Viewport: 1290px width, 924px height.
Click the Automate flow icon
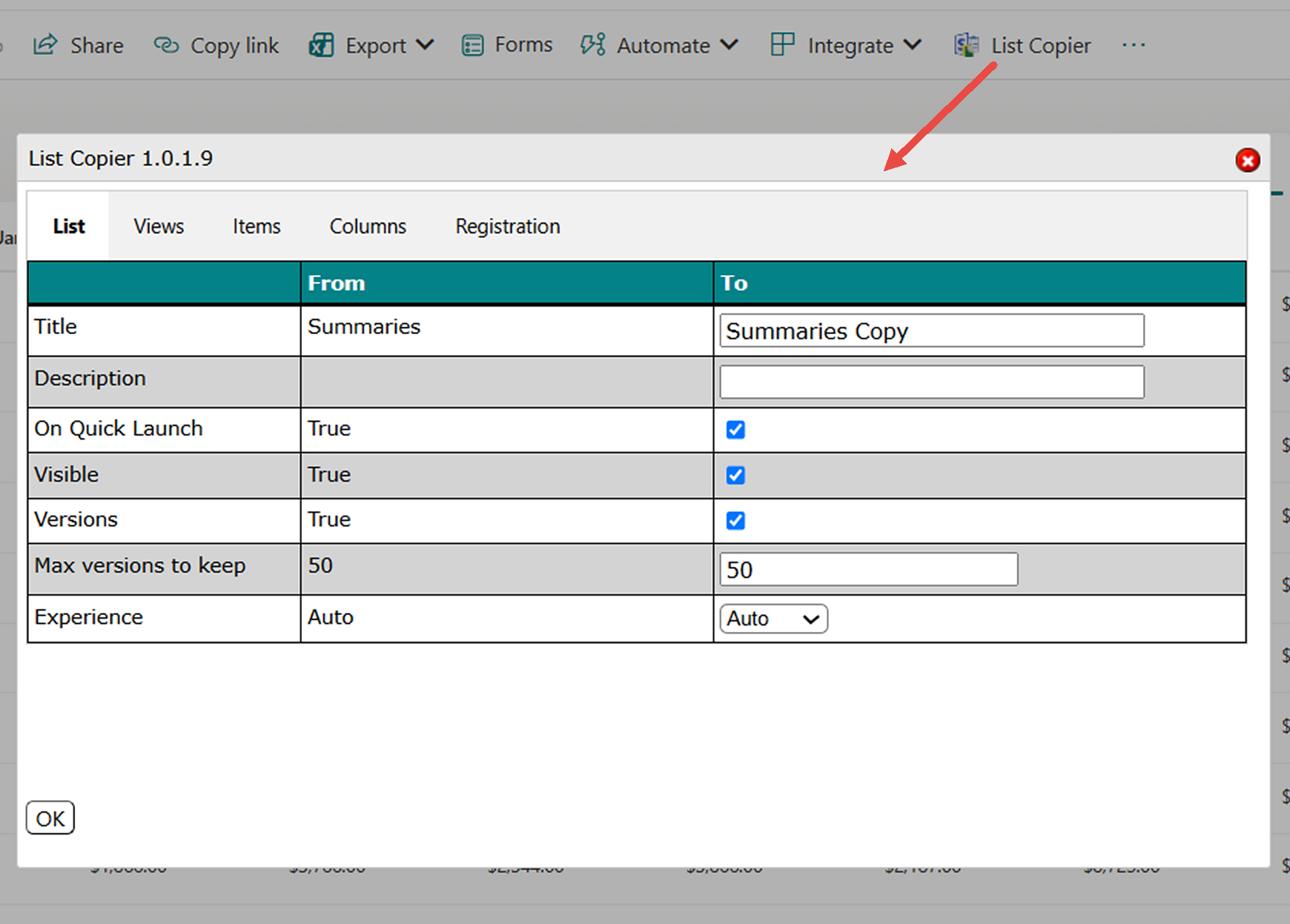592,44
